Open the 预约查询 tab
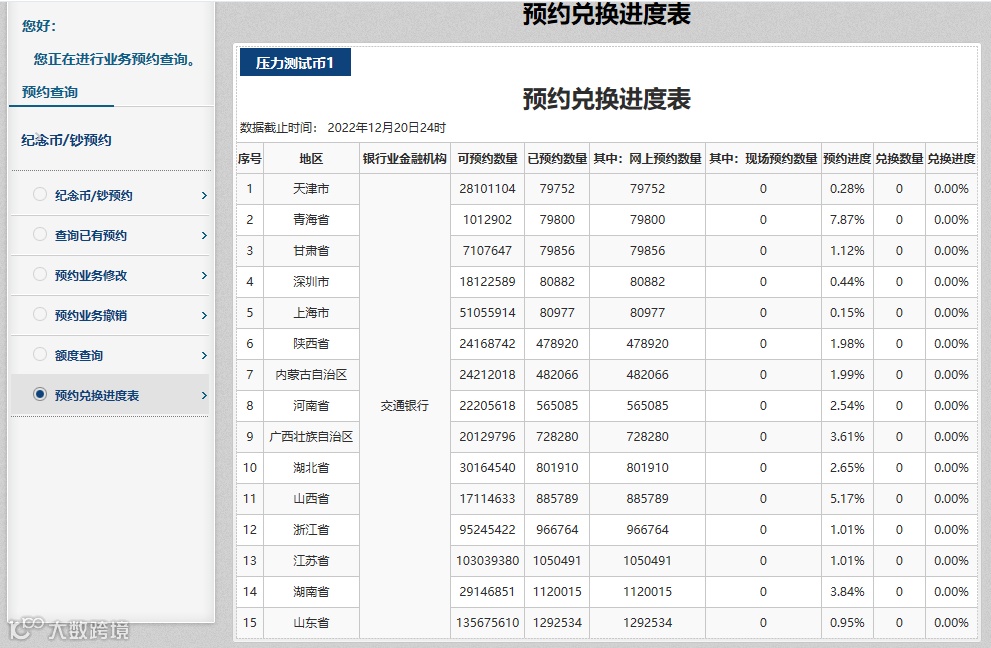Image resolution: width=991 pixels, height=648 pixels. (50, 92)
